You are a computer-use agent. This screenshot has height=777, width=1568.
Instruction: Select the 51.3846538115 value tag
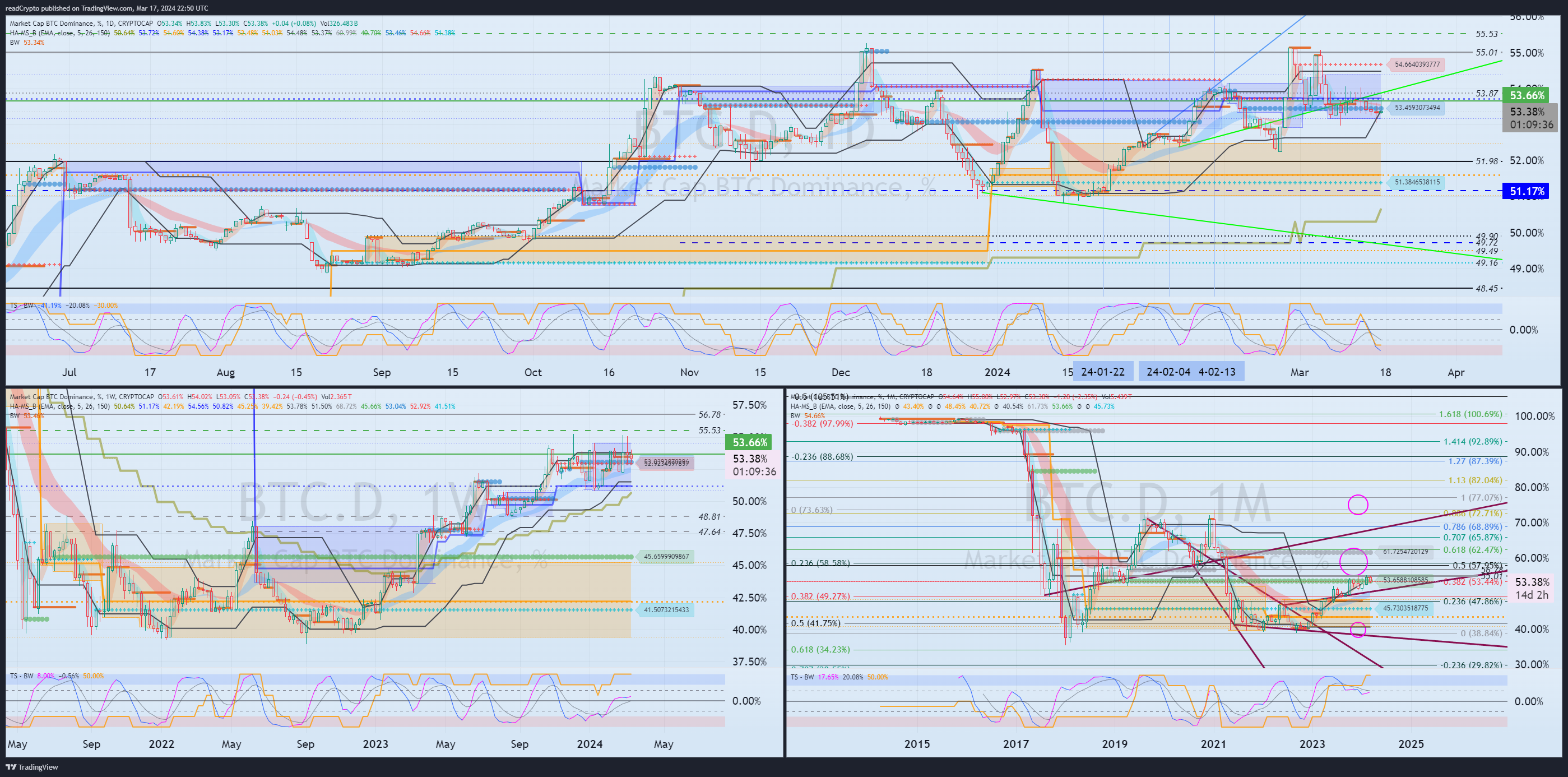click(1417, 182)
